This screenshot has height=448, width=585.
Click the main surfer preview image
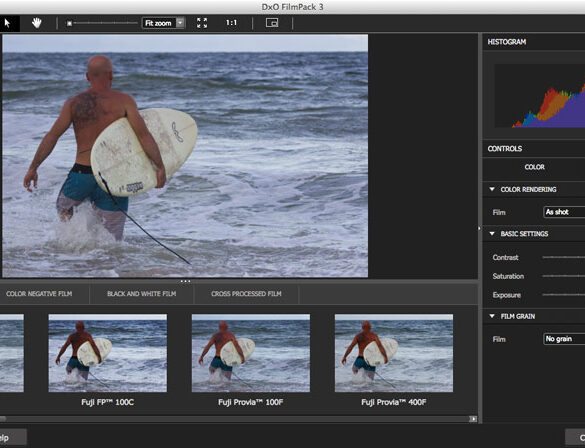coord(185,156)
